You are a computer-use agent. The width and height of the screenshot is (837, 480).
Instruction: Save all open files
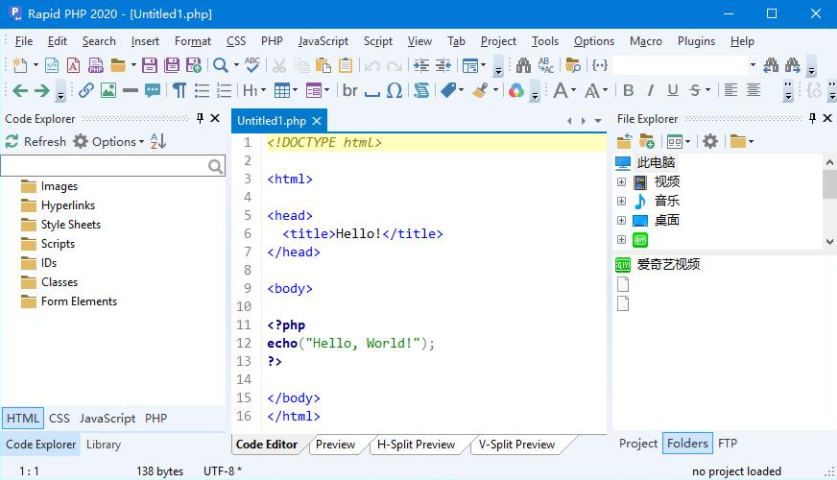tap(172, 65)
